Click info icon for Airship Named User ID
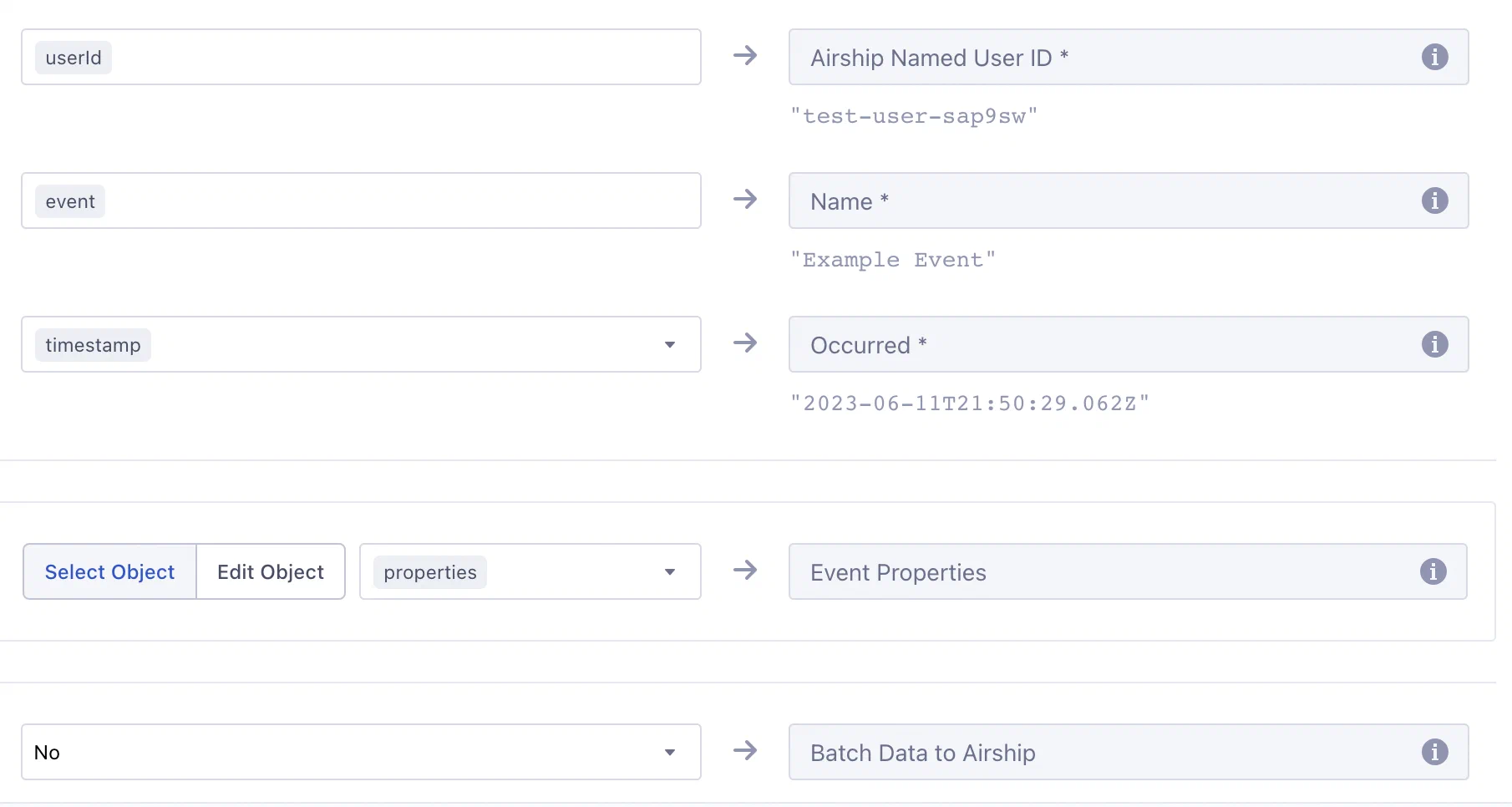The image size is (1512, 807). [1434, 57]
